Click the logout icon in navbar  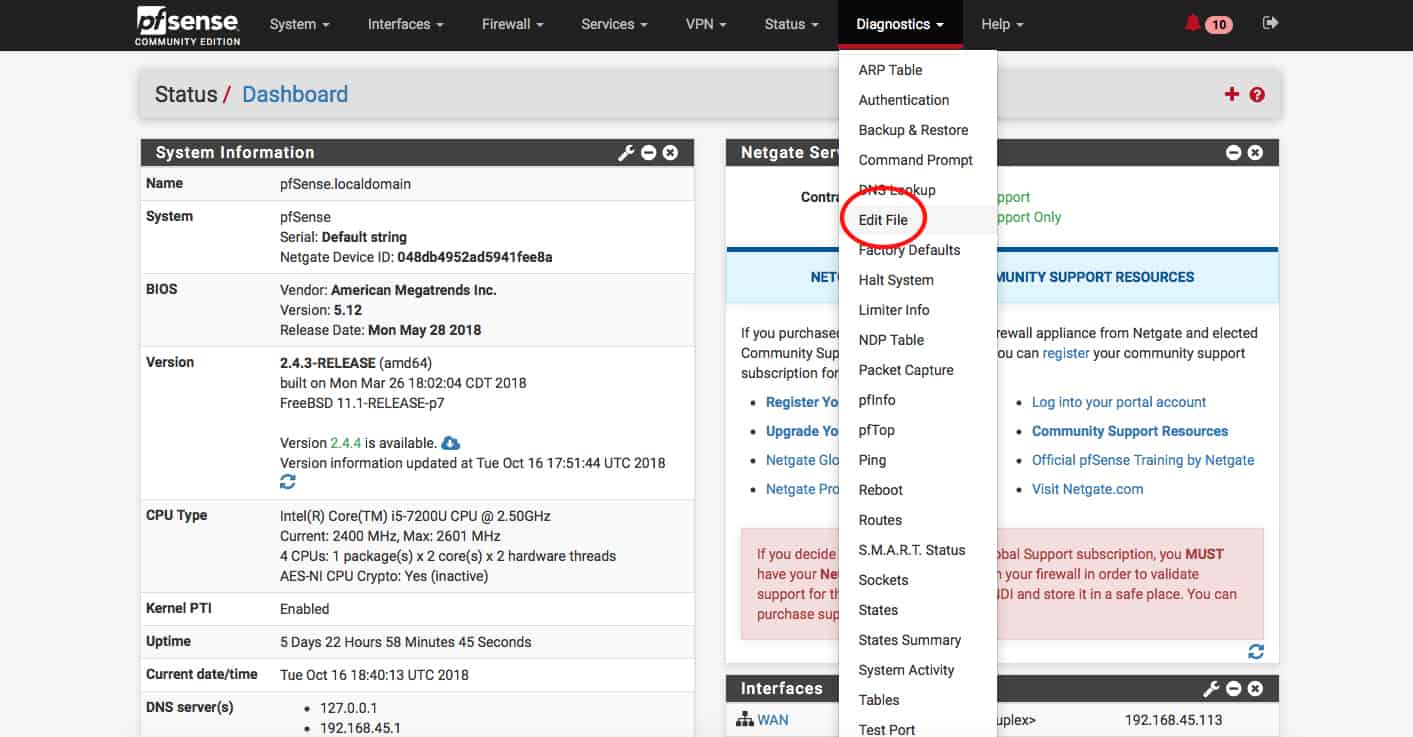coord(1270,23)
